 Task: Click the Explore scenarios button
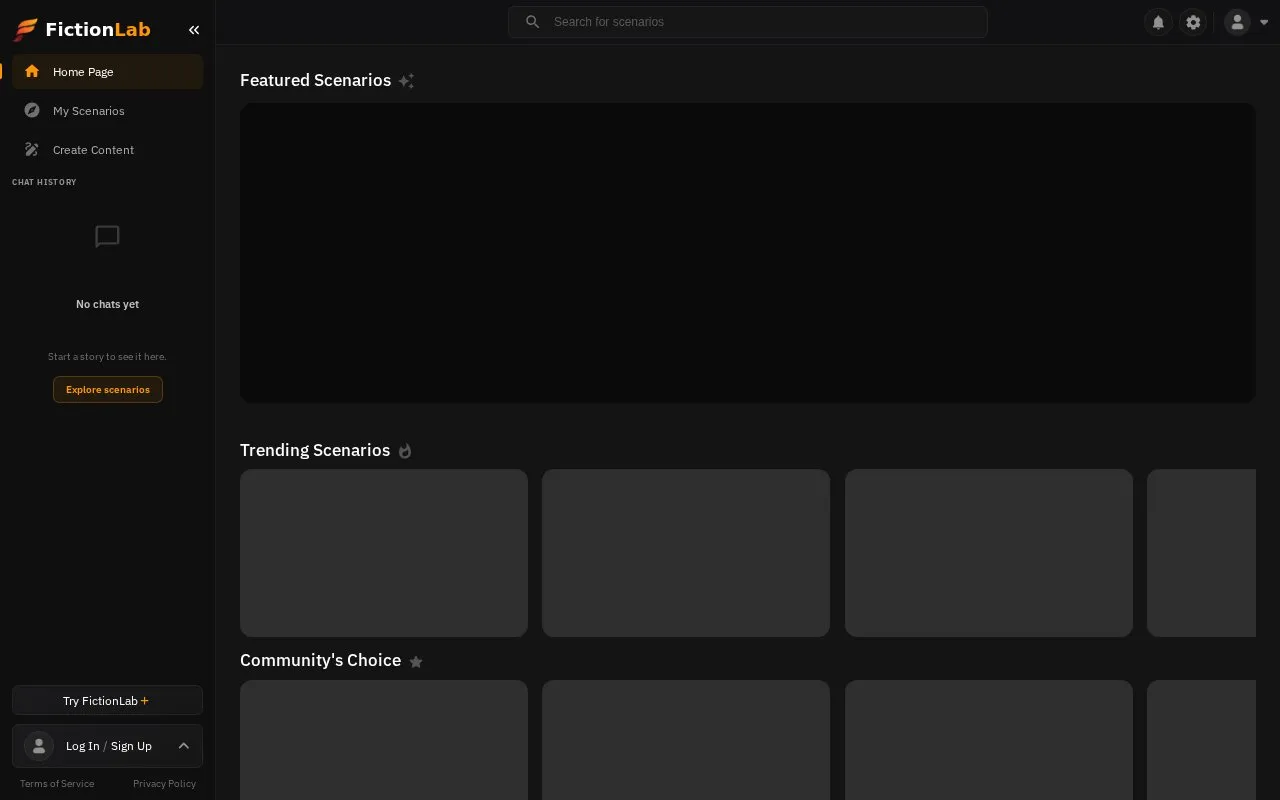point(108,390)
